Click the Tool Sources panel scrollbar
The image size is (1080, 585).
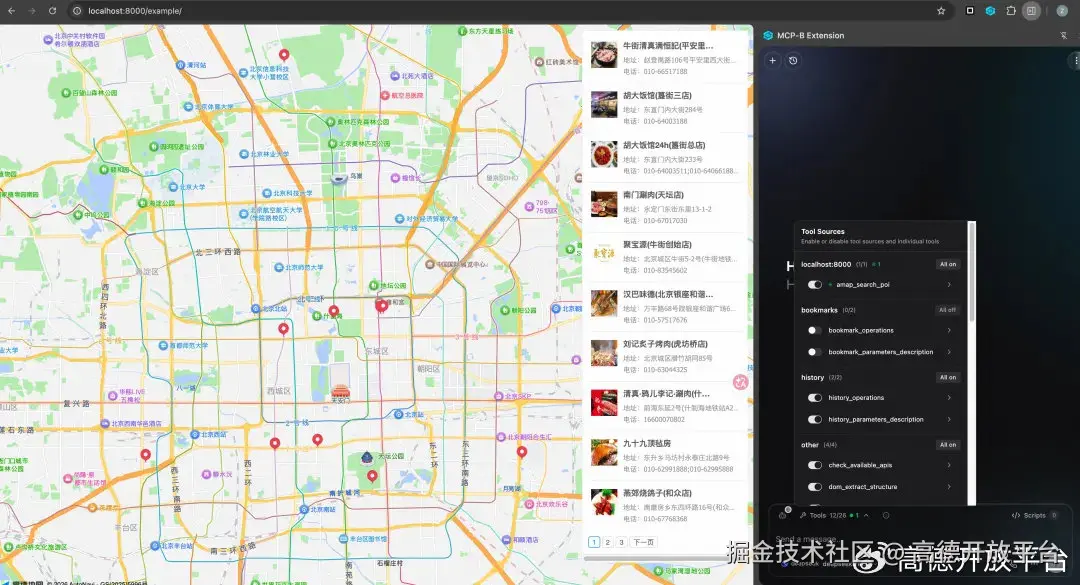click(972, 272)
